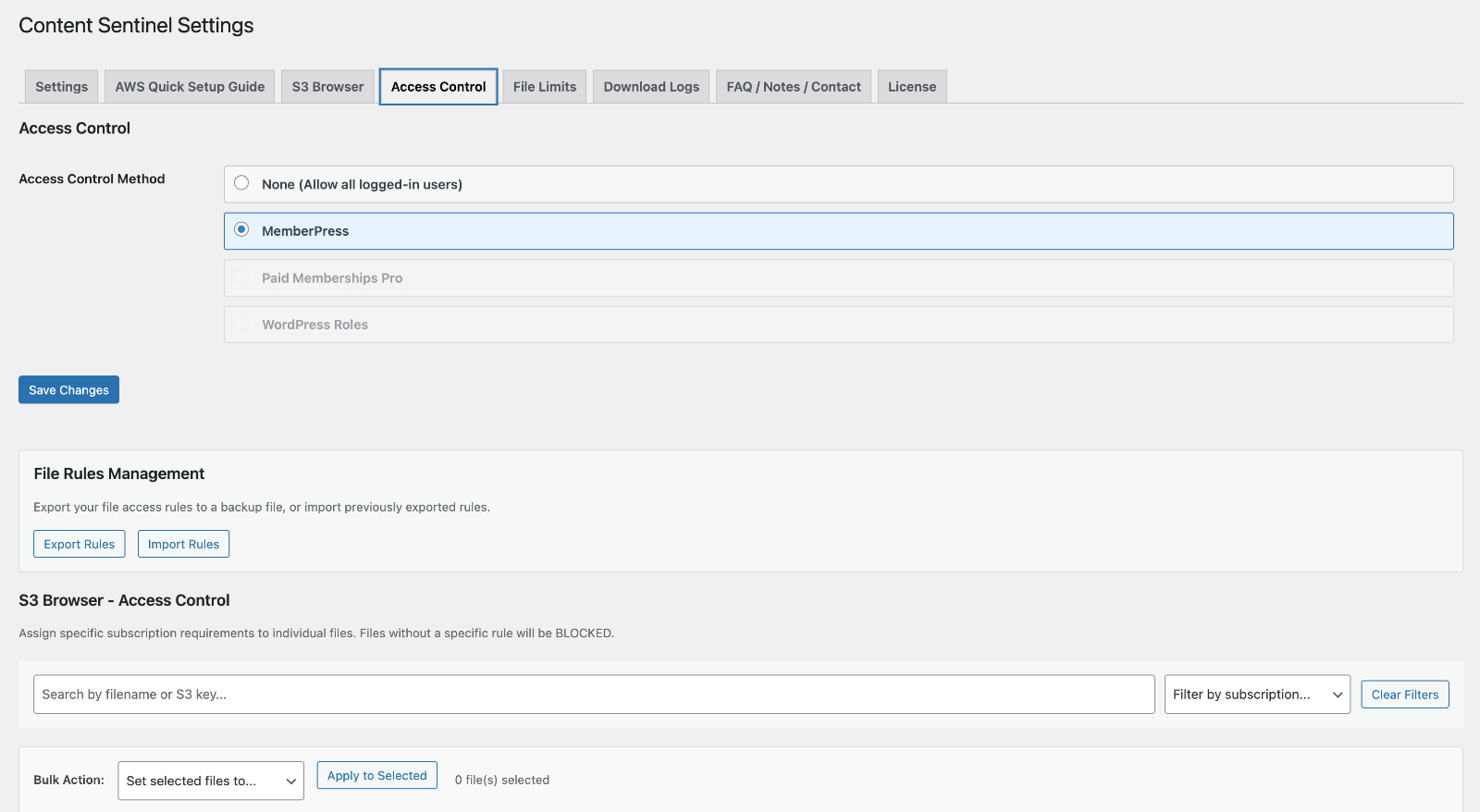View the Download Logs tab
The image size is (1480, 812).
tap(651, 87)
